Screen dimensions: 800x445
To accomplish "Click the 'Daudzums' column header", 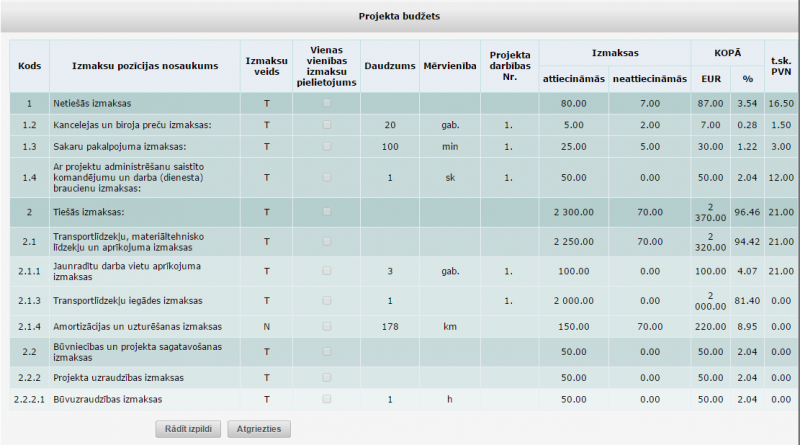I will [390, 66].
